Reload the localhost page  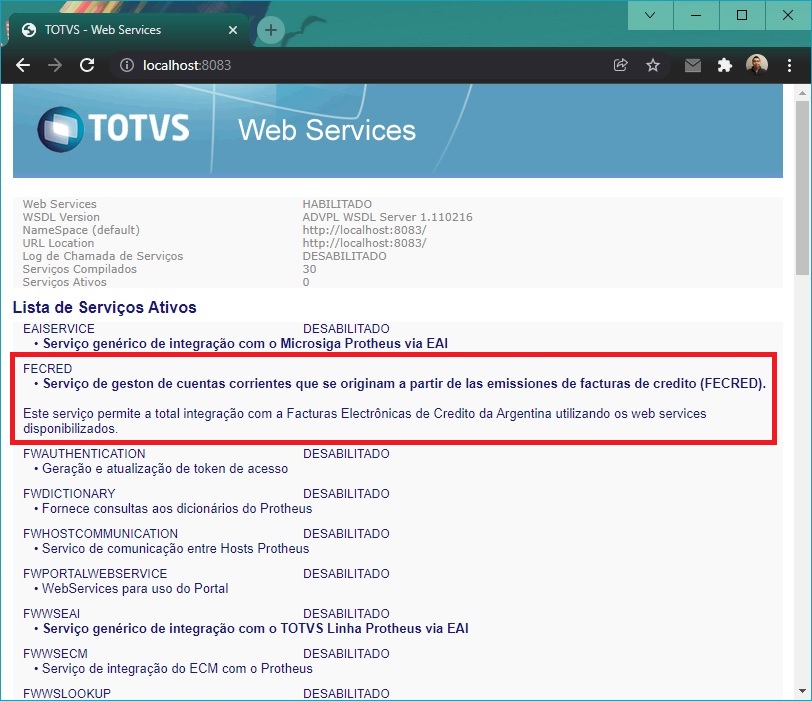pyautogui.click(x=87, y=65)
